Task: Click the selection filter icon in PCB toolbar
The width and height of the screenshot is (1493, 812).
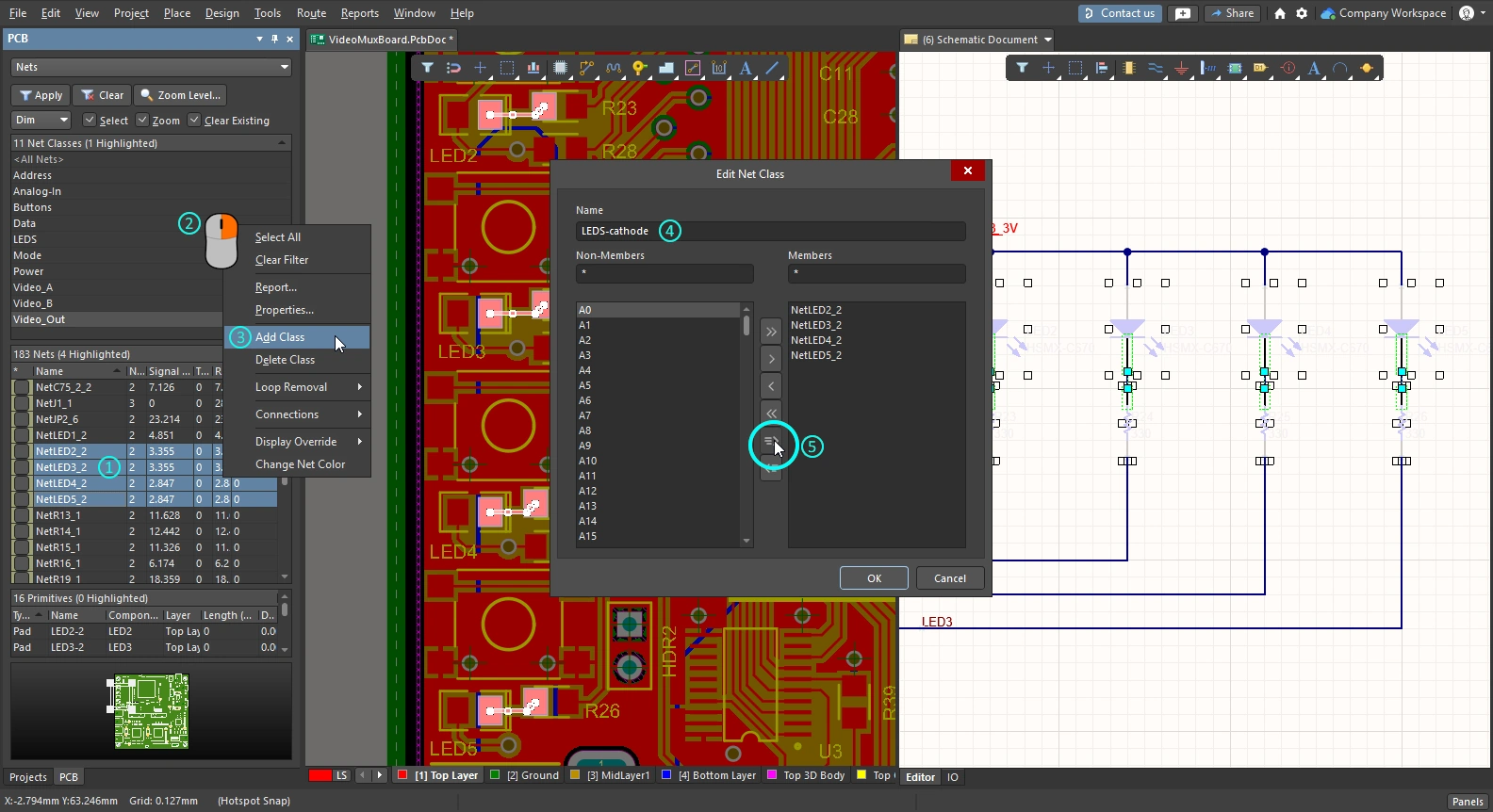Action: 427,68
